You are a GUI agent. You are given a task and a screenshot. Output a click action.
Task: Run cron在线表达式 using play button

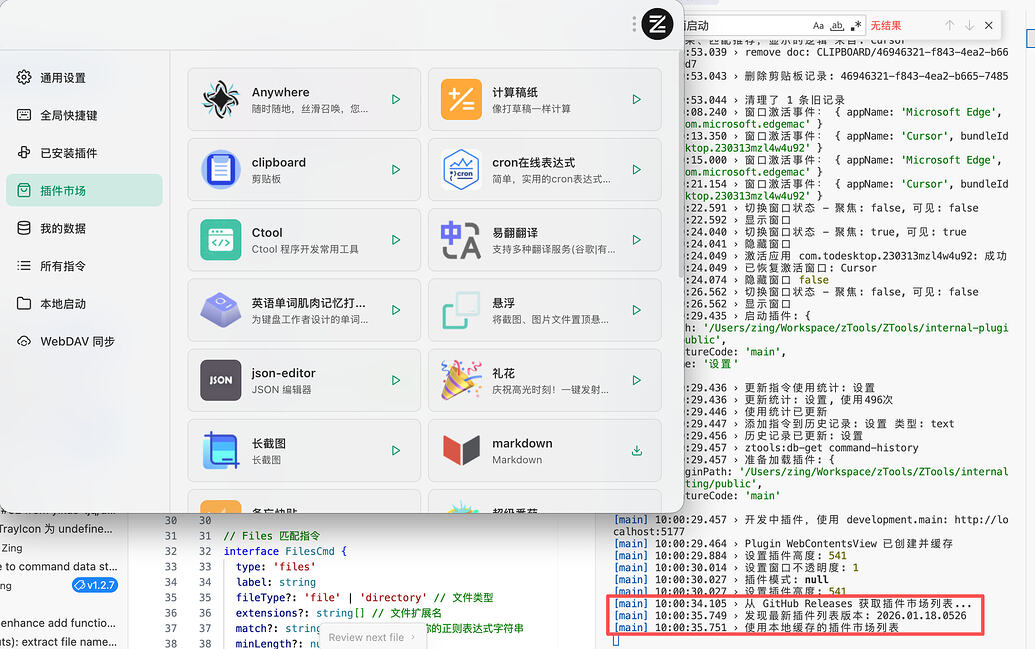coord(636,170)
